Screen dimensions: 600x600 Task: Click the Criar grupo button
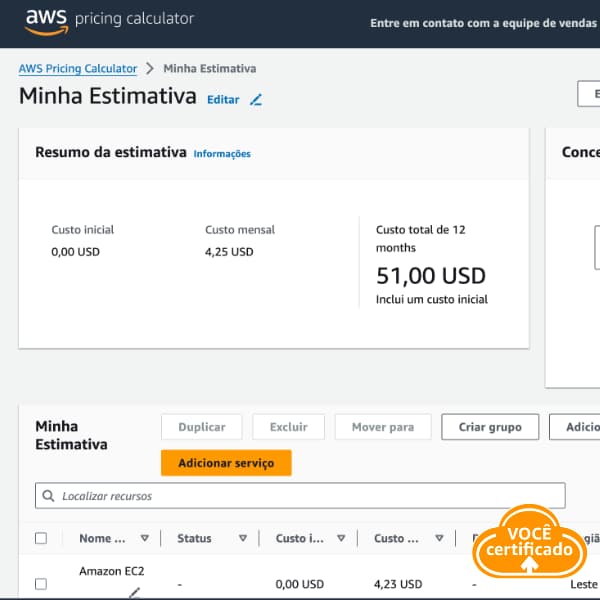click(490, 427)
